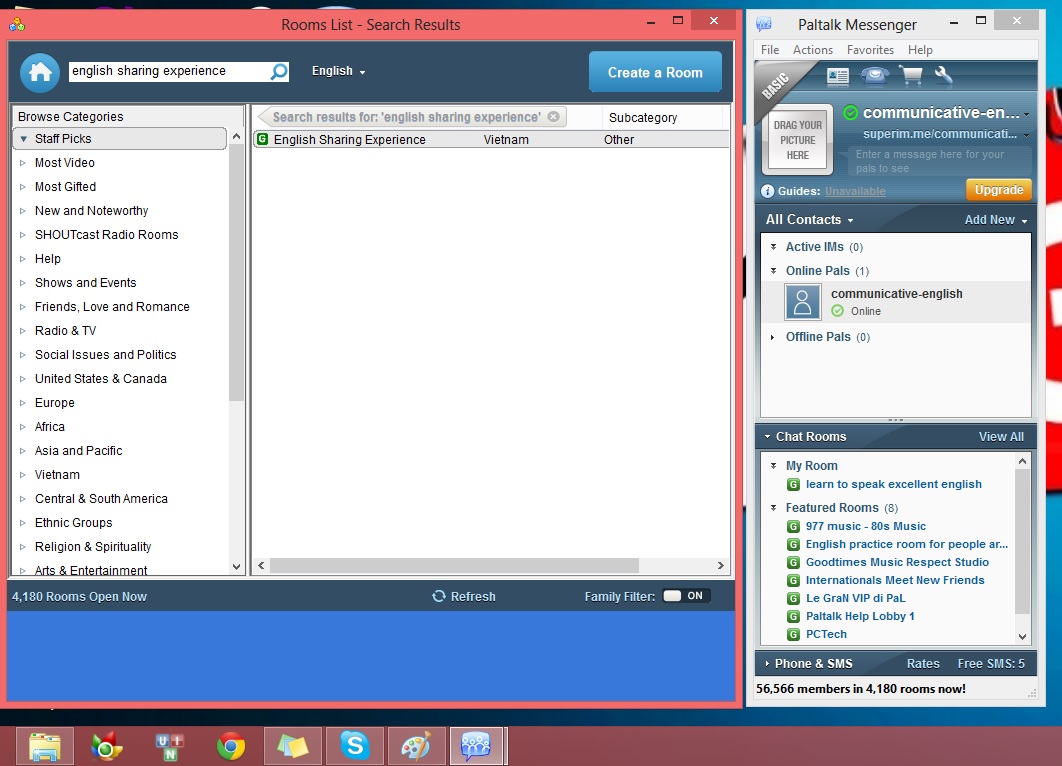The image size is (1062, 766).
Task: Open Skype from the taskbar
Action: coord(355,746)
